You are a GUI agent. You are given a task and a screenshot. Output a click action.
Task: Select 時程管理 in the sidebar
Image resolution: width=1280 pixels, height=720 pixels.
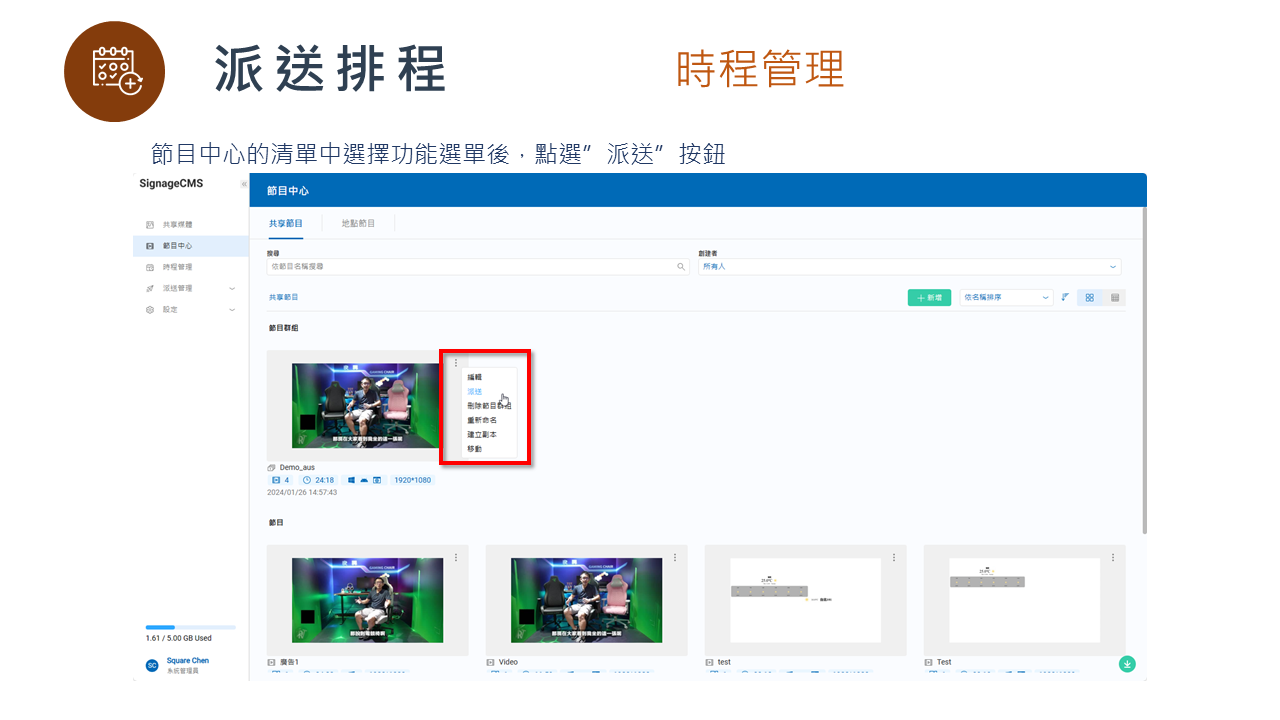click(x=176, y=266)
